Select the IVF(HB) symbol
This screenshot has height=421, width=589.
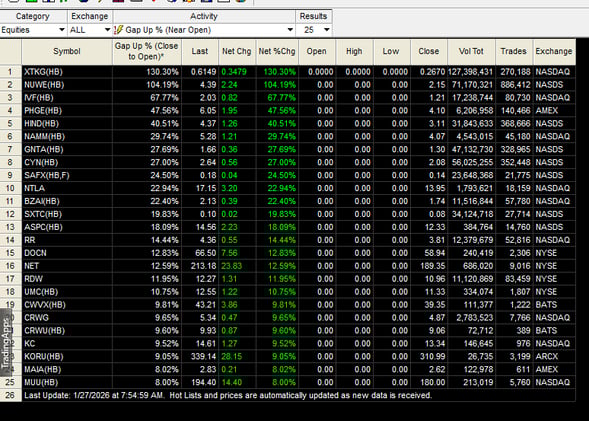pos(39,98)
